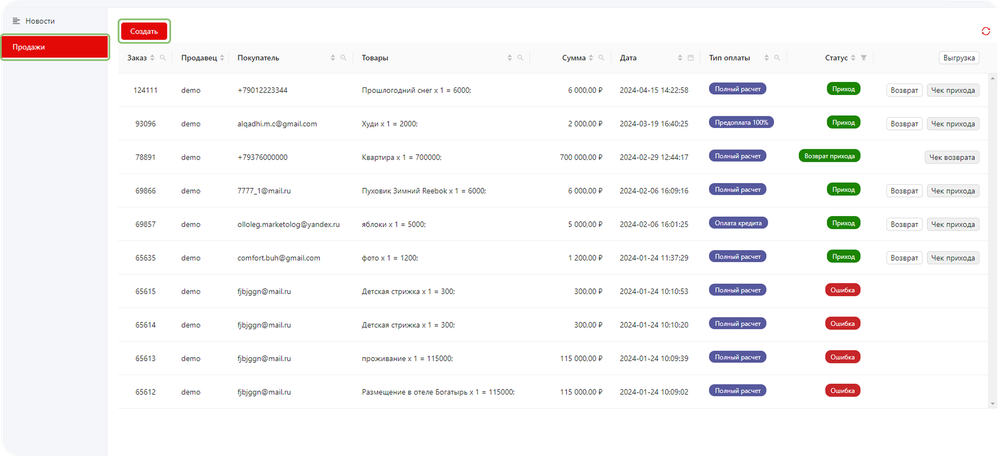Viewport: 1000px width, 456px height.
Task: Sort table by Статус column arrows
Action: (853, 58)
